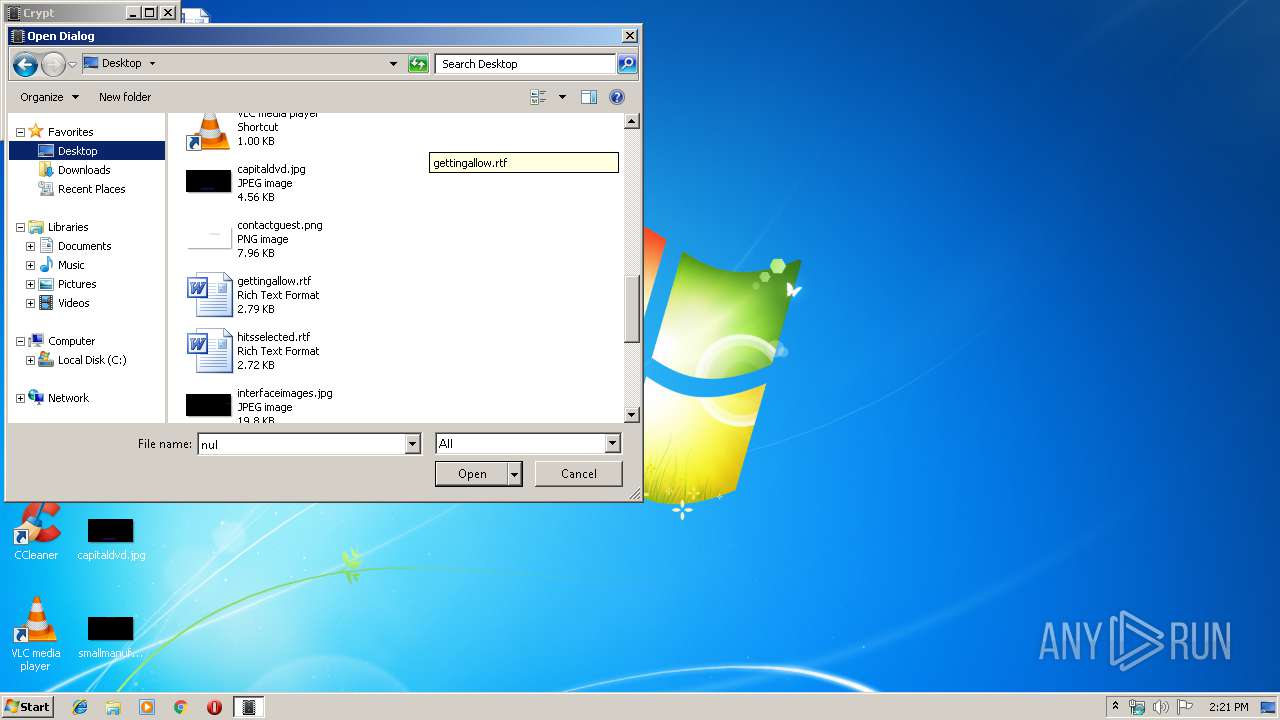This screenshot has height=720, width=1280.
Task: Expand Local Disk (C:) node
Action: (x=31, y=360)
